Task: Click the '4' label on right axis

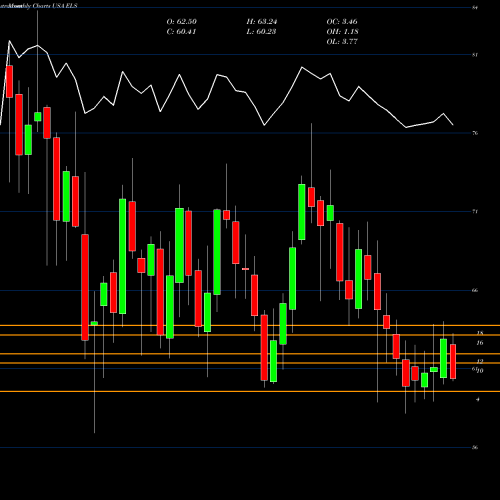Action: coord(478,399)
